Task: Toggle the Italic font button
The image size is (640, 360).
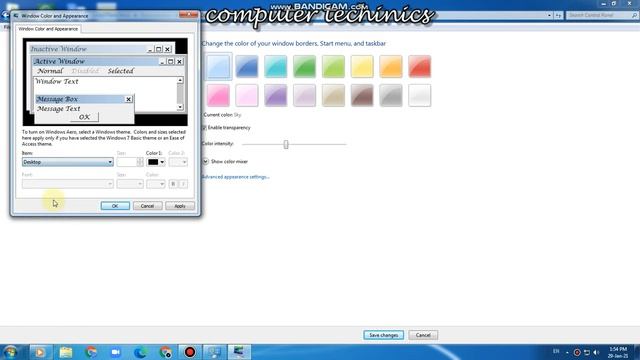Action: [x=183, y=184]
